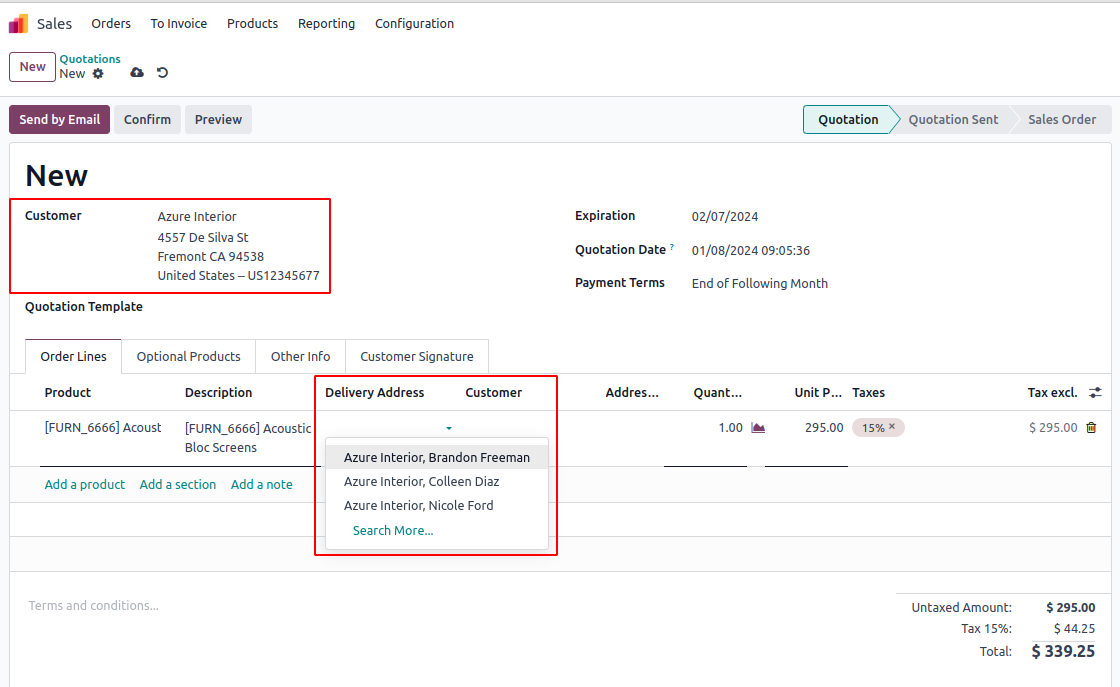Click the product cell [FURN_6666] Acoust
The width and height of the screenshot is (1120, 687).
[103, 428]
